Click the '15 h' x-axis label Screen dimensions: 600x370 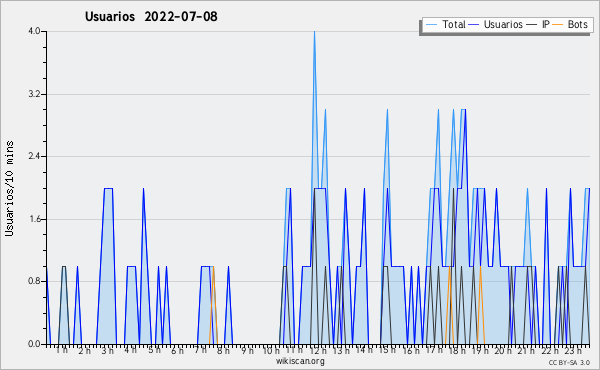point(387,350)
